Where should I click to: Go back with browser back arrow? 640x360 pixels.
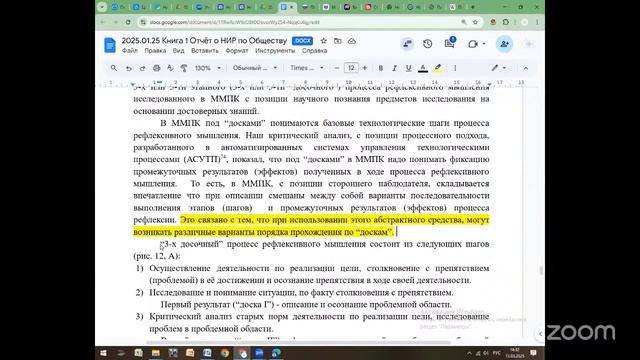pos(103,22)
